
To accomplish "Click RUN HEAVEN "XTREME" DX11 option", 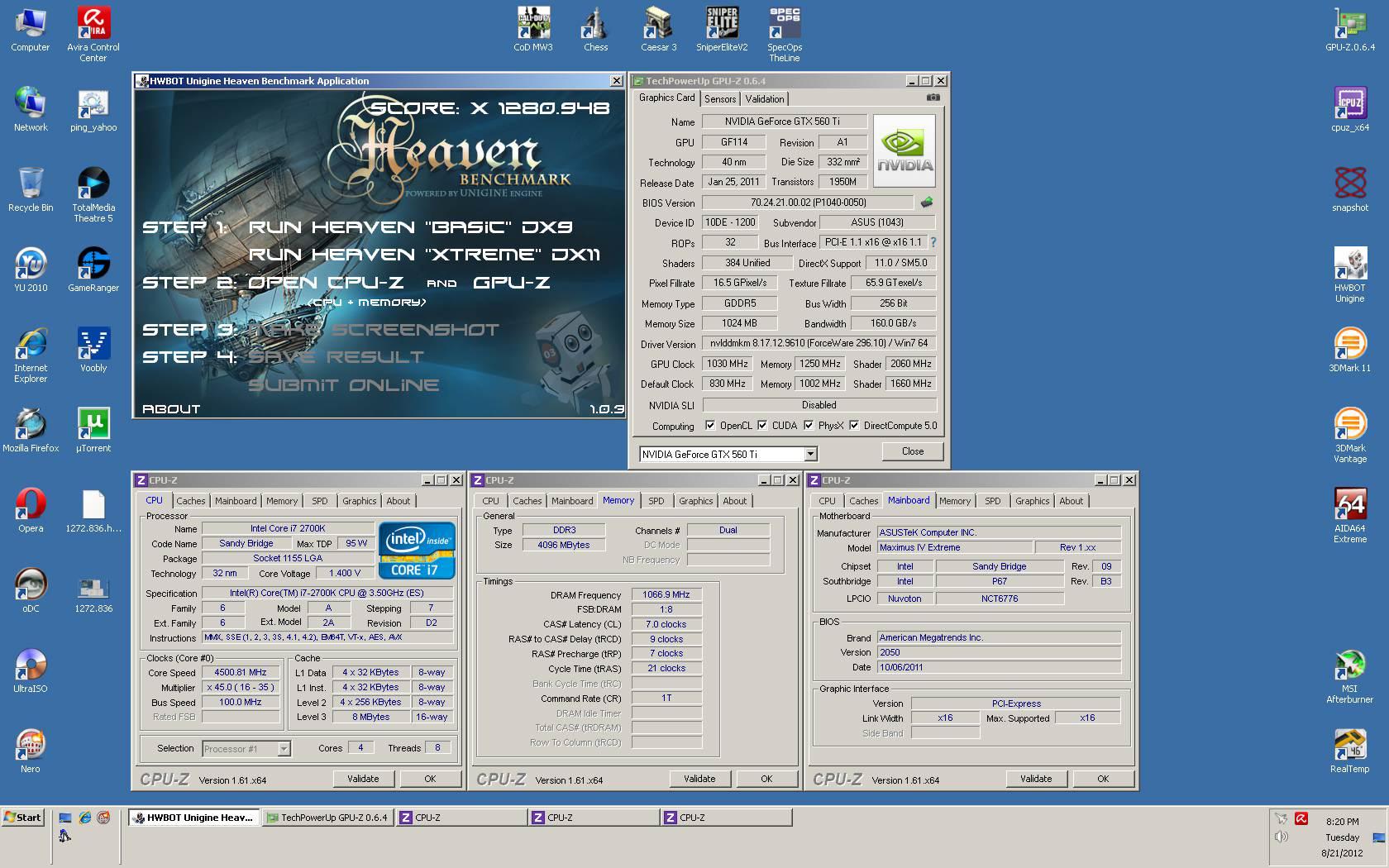I will coord(424,255).
